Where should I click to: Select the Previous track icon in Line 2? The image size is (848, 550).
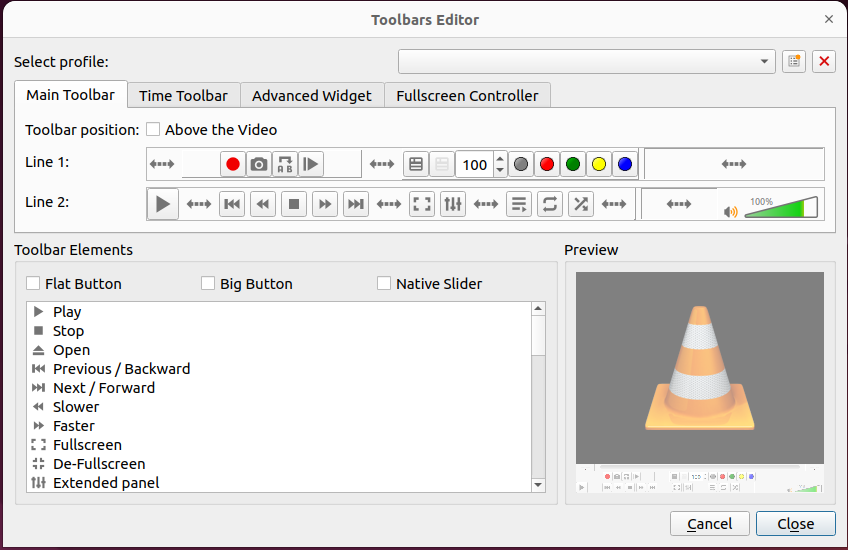tap(232, 204)
